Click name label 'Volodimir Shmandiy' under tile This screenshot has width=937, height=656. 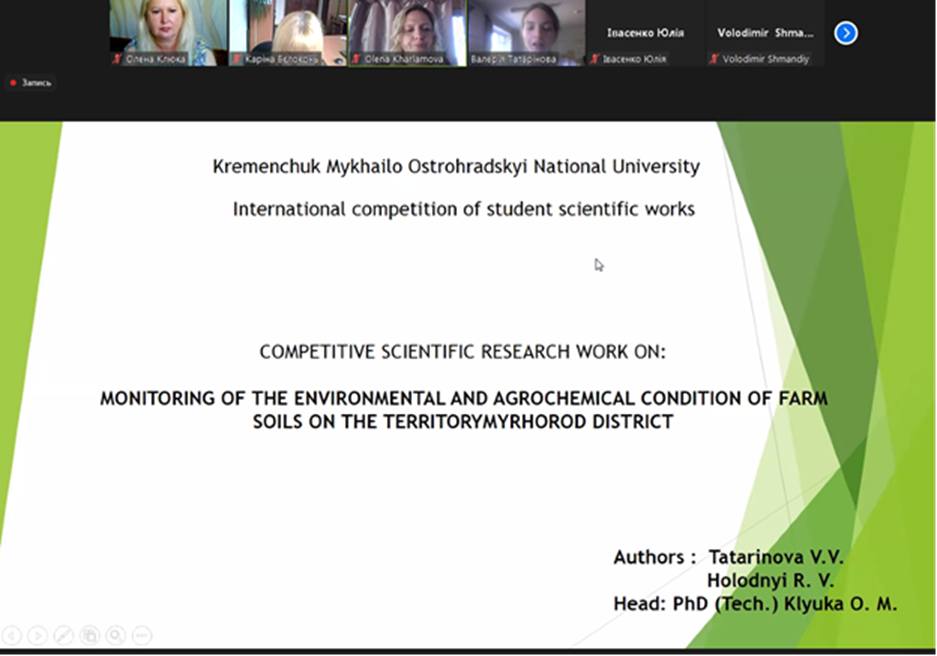point(765,59)
